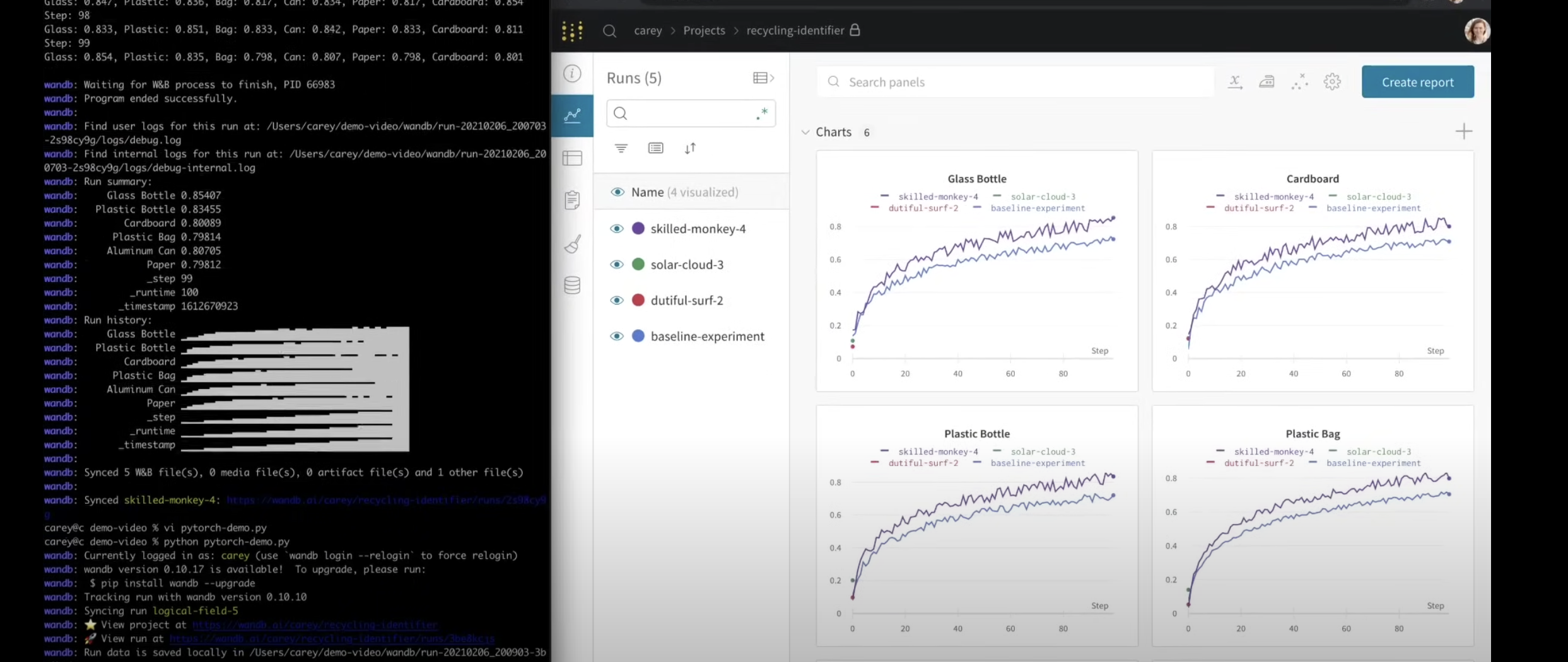Click the search icon in top navigation
The image size is (1568, 662).
coord(609,31)
